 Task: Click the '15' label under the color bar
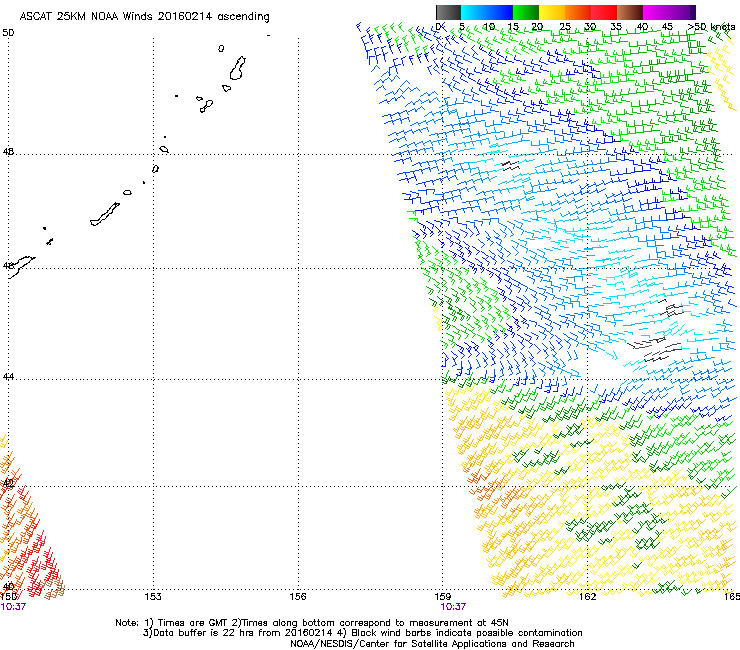coord(513,27)
